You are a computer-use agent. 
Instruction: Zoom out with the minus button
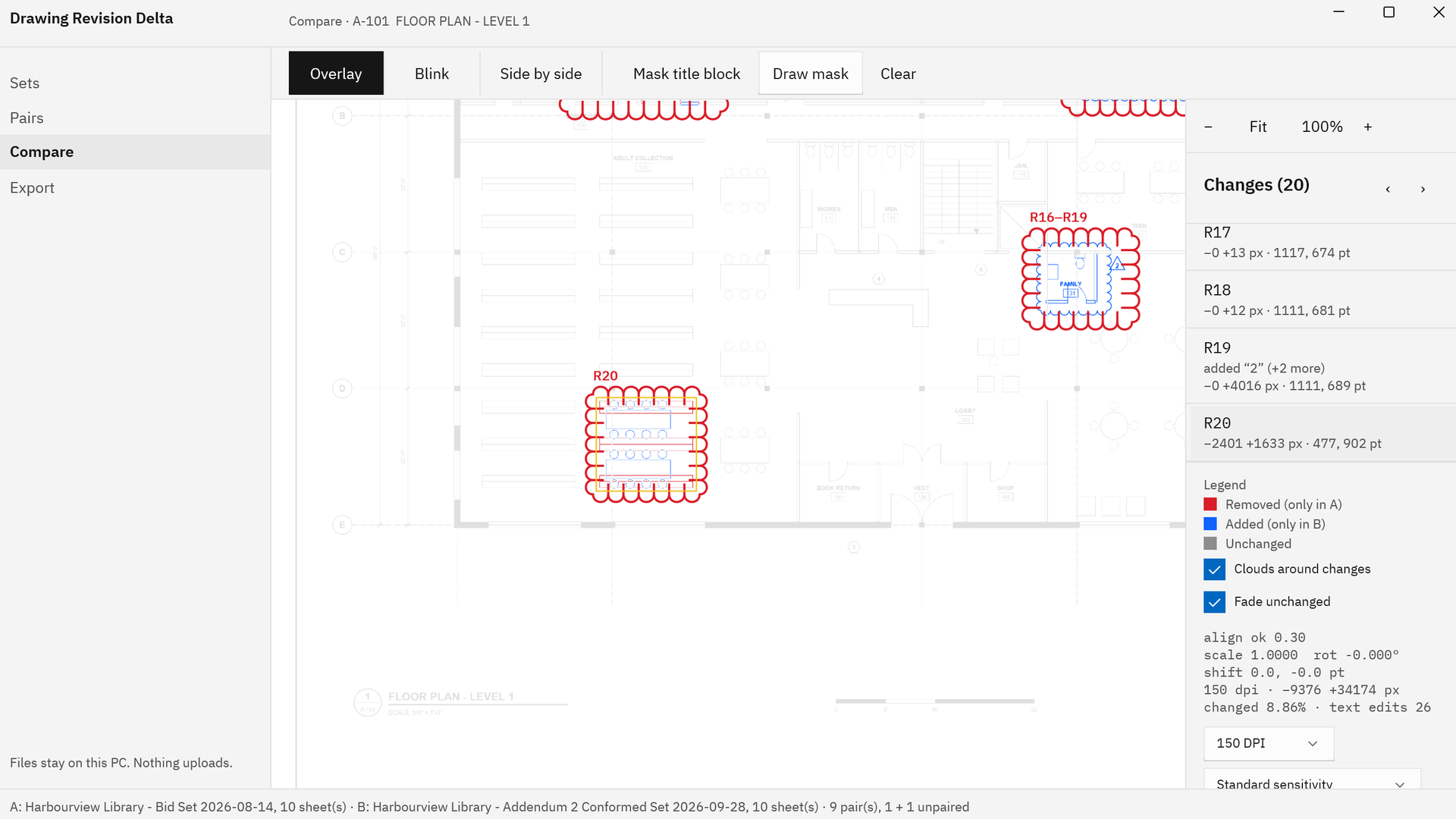tap(1208, 127)
